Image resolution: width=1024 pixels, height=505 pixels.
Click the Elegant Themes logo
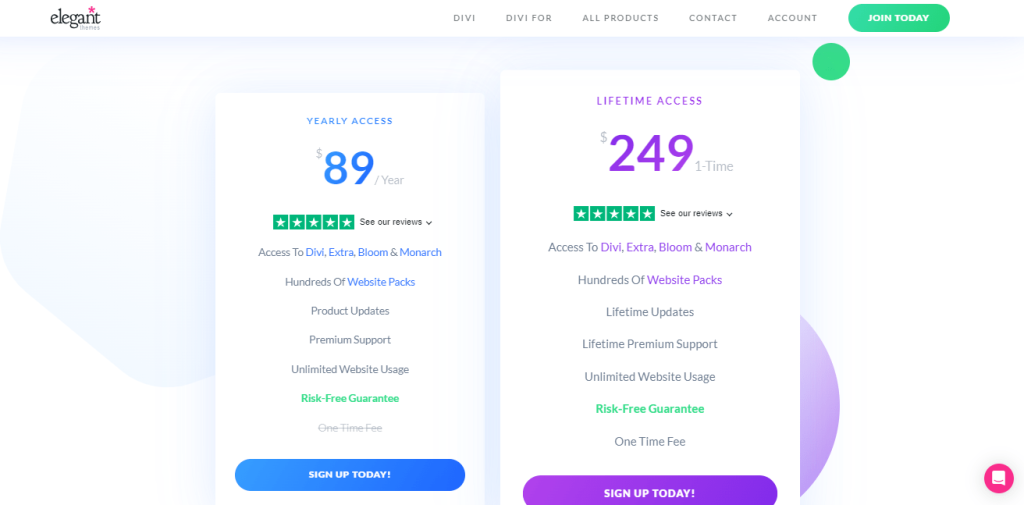tap(76, 18)
